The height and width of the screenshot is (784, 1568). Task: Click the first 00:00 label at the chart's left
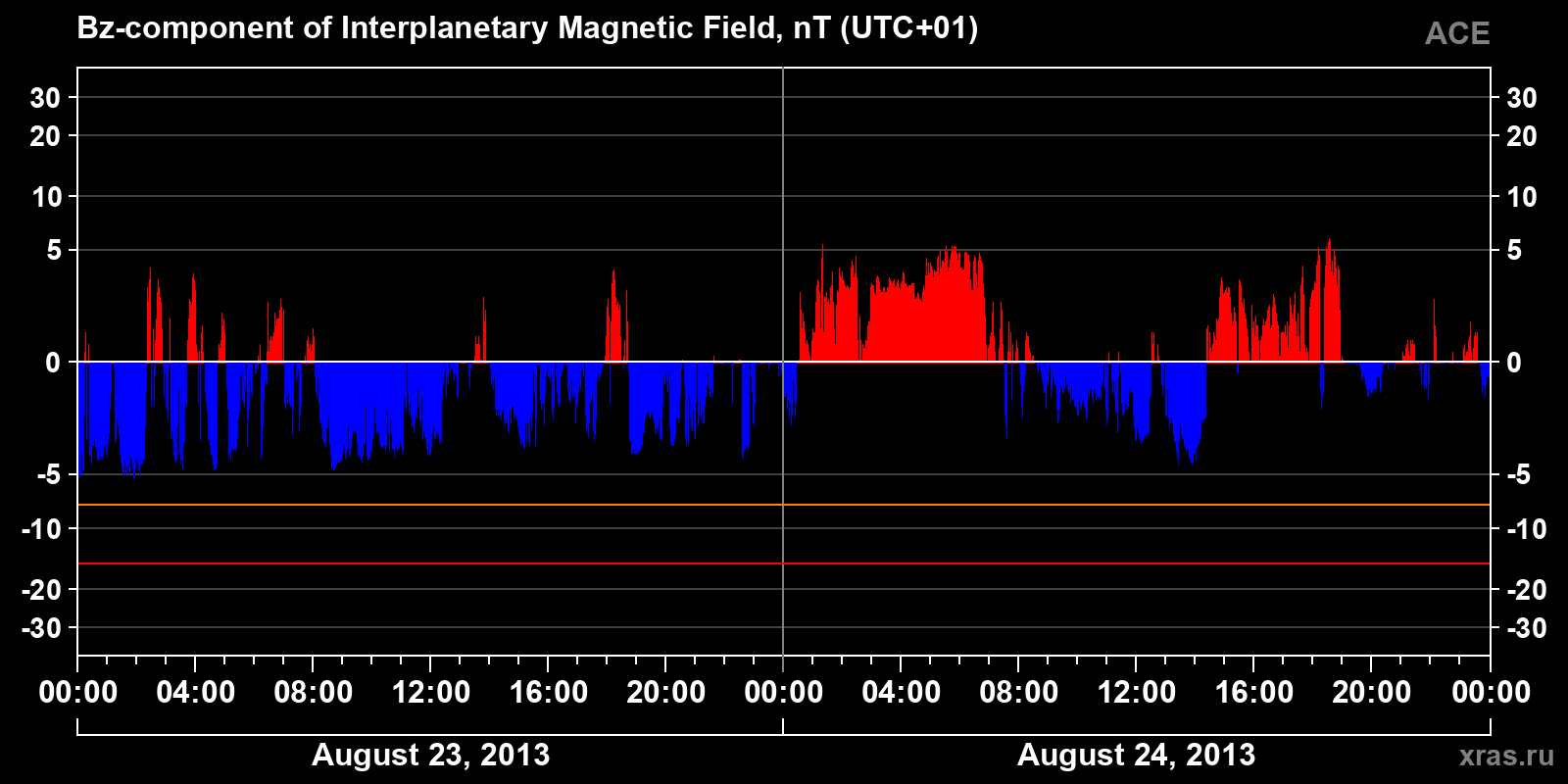point(78,692)
